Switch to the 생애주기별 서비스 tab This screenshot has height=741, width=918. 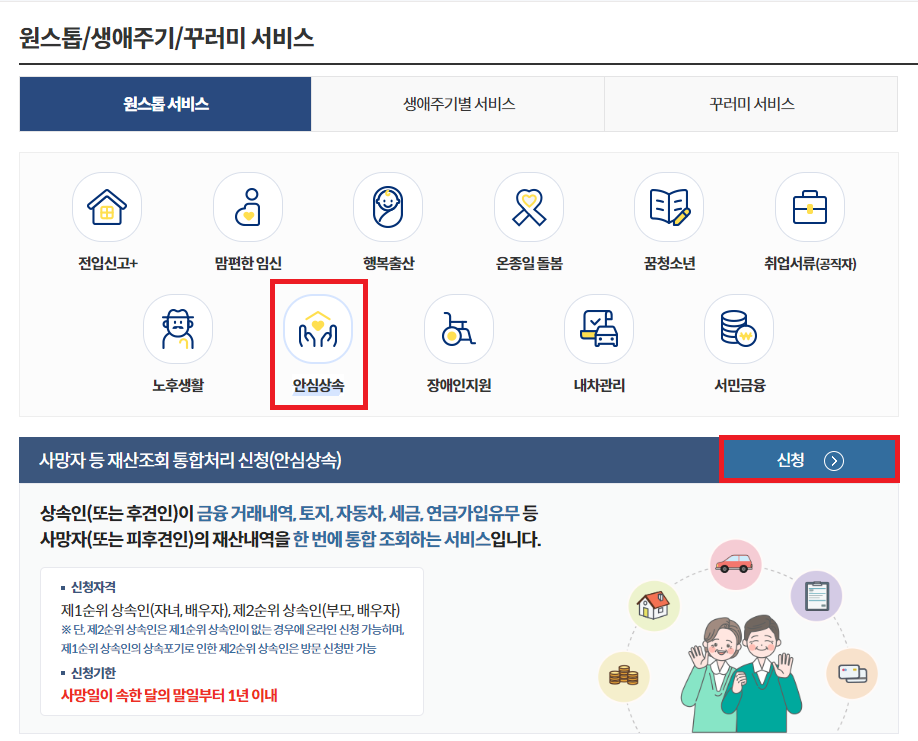point(458,104)
